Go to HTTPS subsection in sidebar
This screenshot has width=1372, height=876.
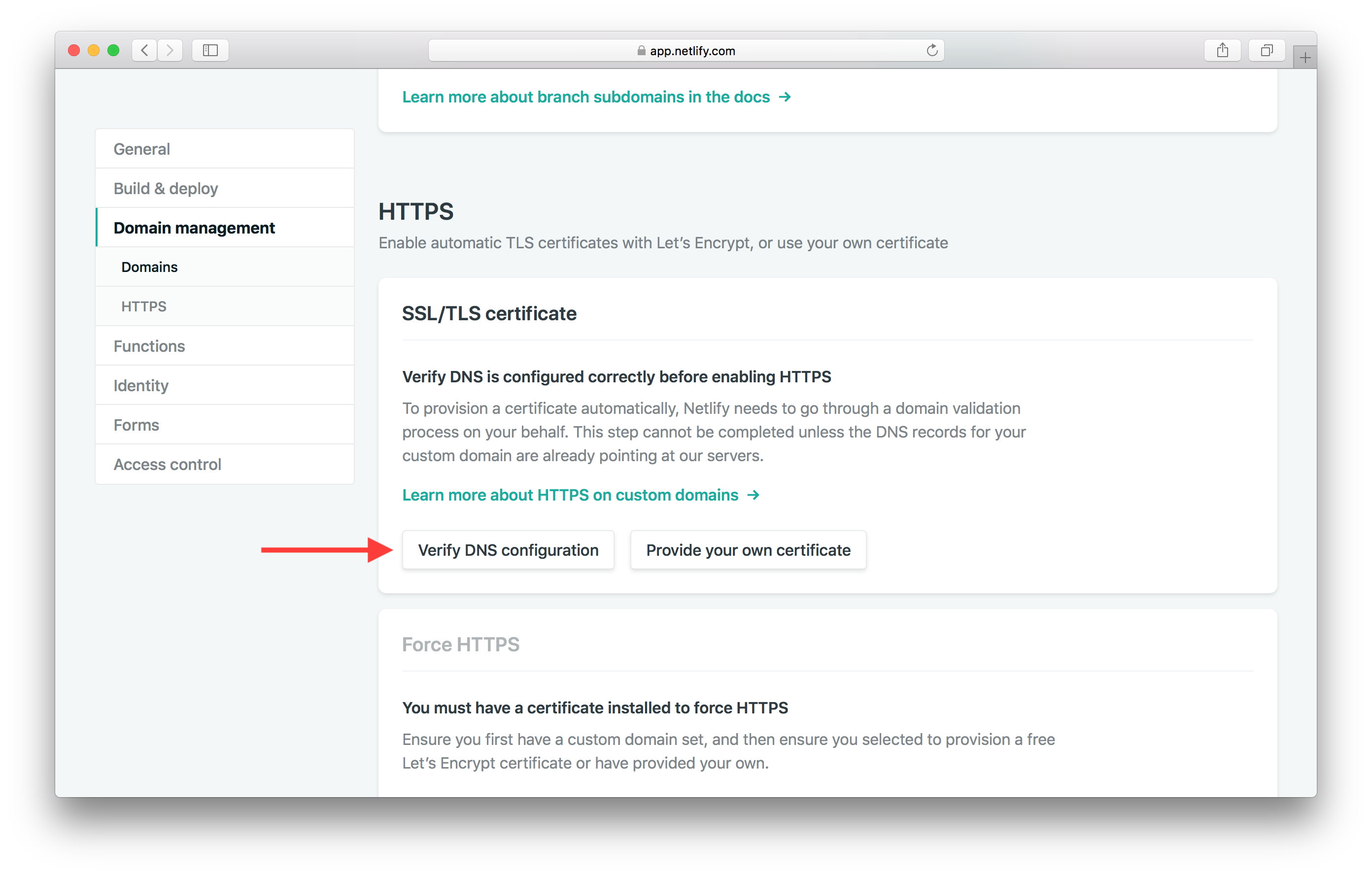[x=143, y=306]
